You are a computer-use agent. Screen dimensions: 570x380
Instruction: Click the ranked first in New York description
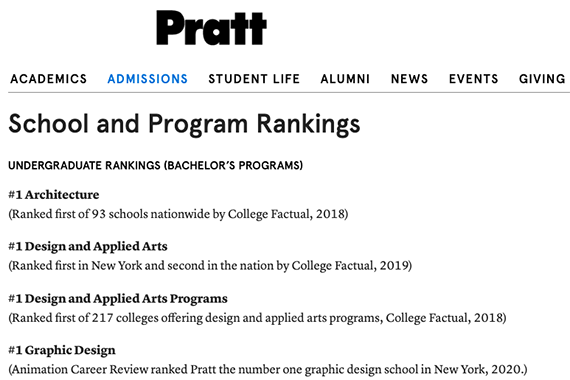[x=210, y=265]
